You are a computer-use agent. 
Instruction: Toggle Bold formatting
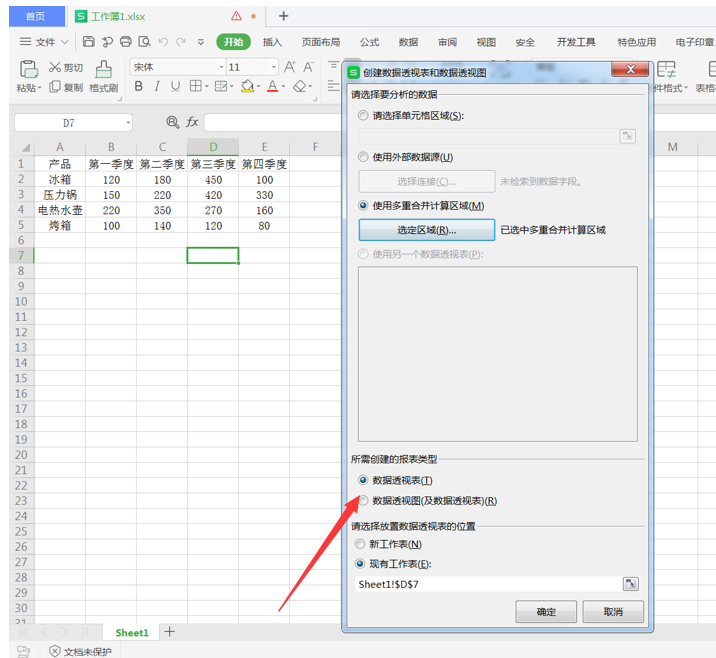[139, 86]
